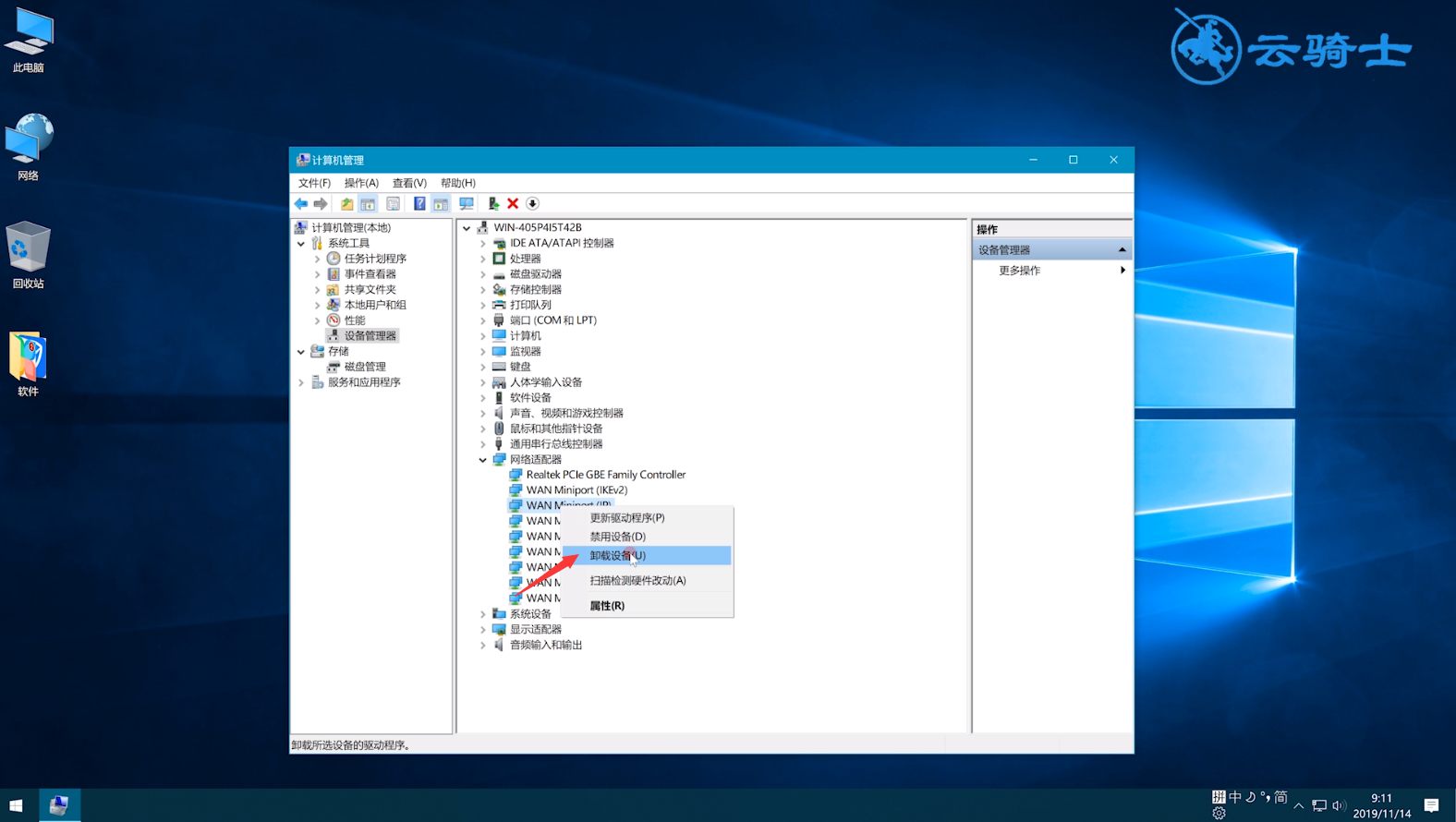
Task: Scan for hardware changes via monitor icon
Action: (x=467, y=204)
